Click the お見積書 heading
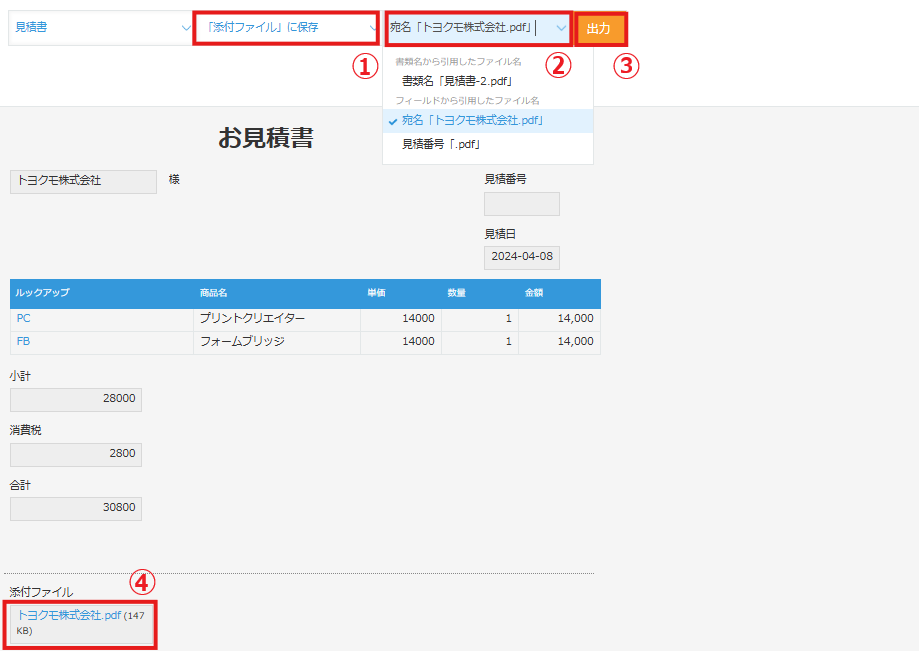 tap(266, 138)
